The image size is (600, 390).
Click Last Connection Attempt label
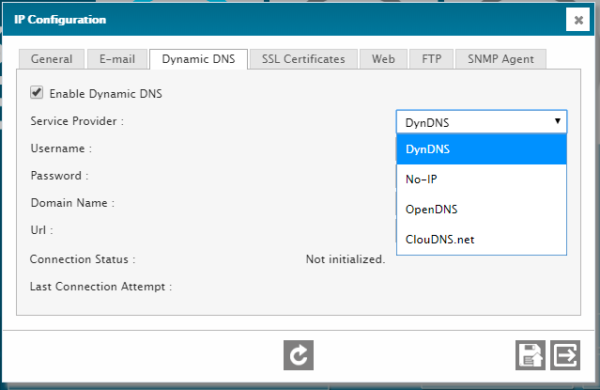(x=101, y=286)
